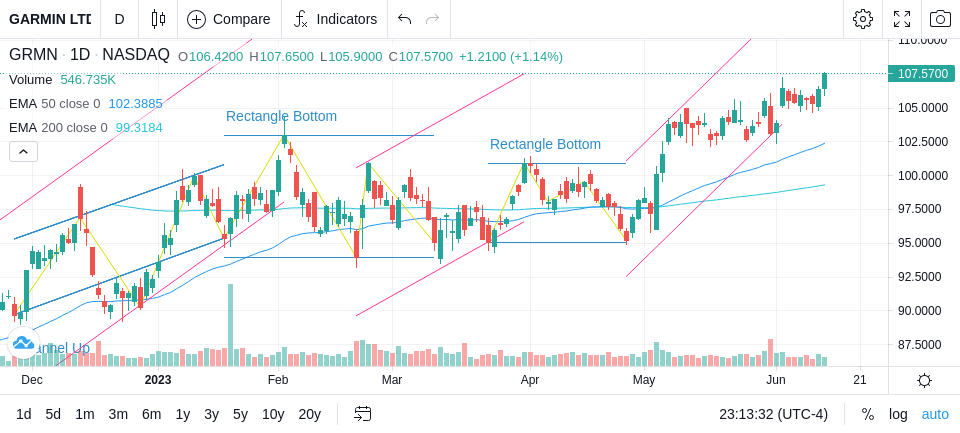
Task: Select the 5d time range
Action: 53,414
